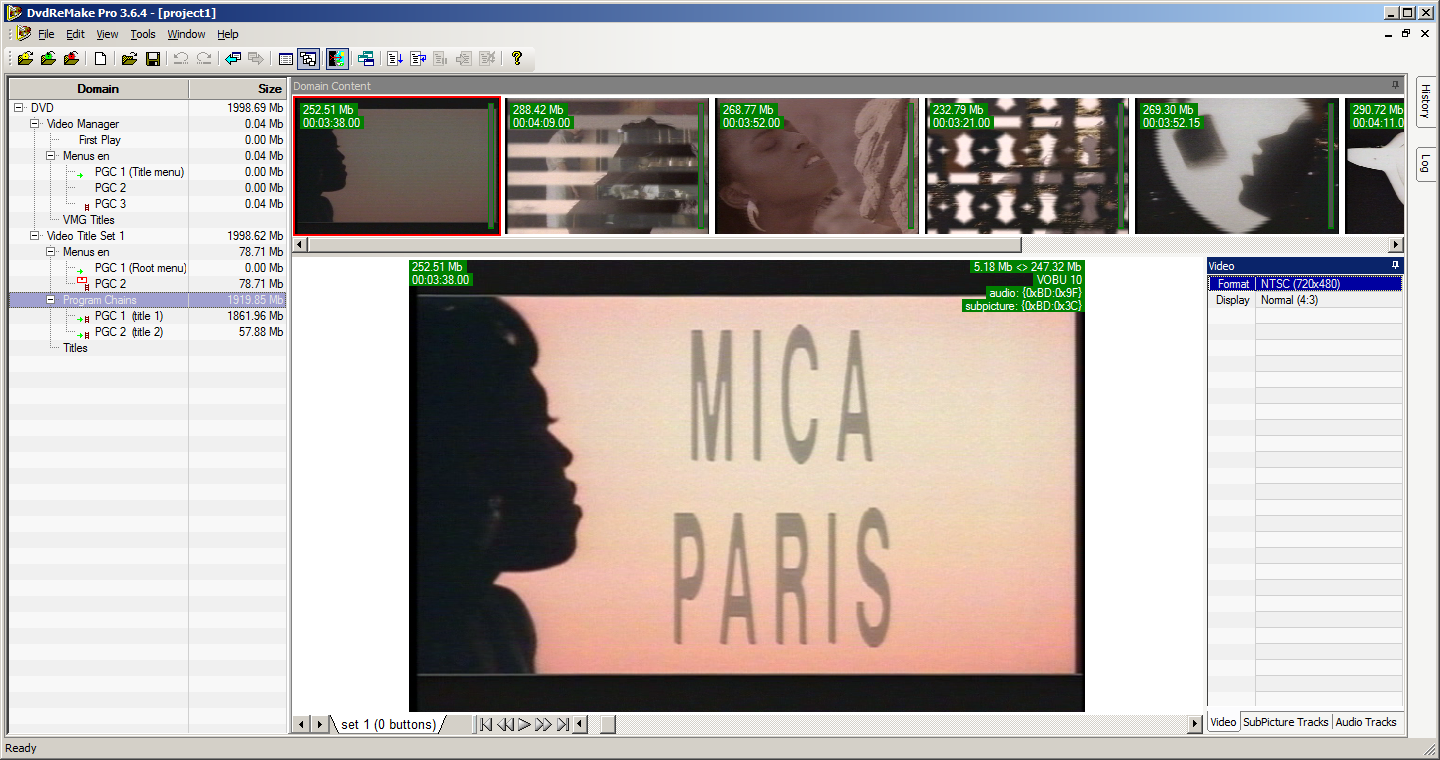Click the teal tree-structure toolbar icon
Image resolution: width=1440 pixels, height=760 pixels.
click(x=365, y=59)
